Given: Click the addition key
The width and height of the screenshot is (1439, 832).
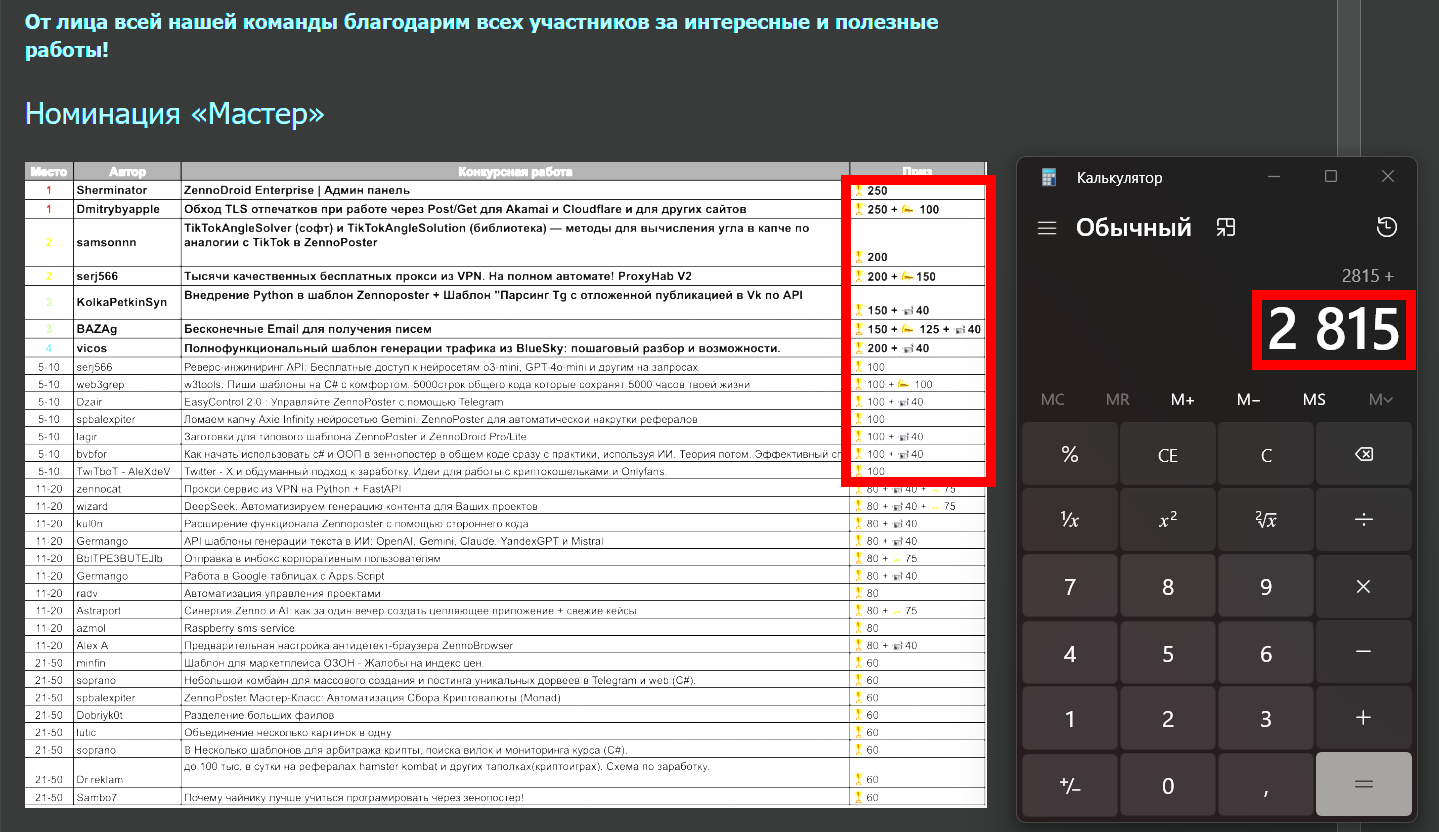Looking at the screenshot, I should coord(1363,718).
